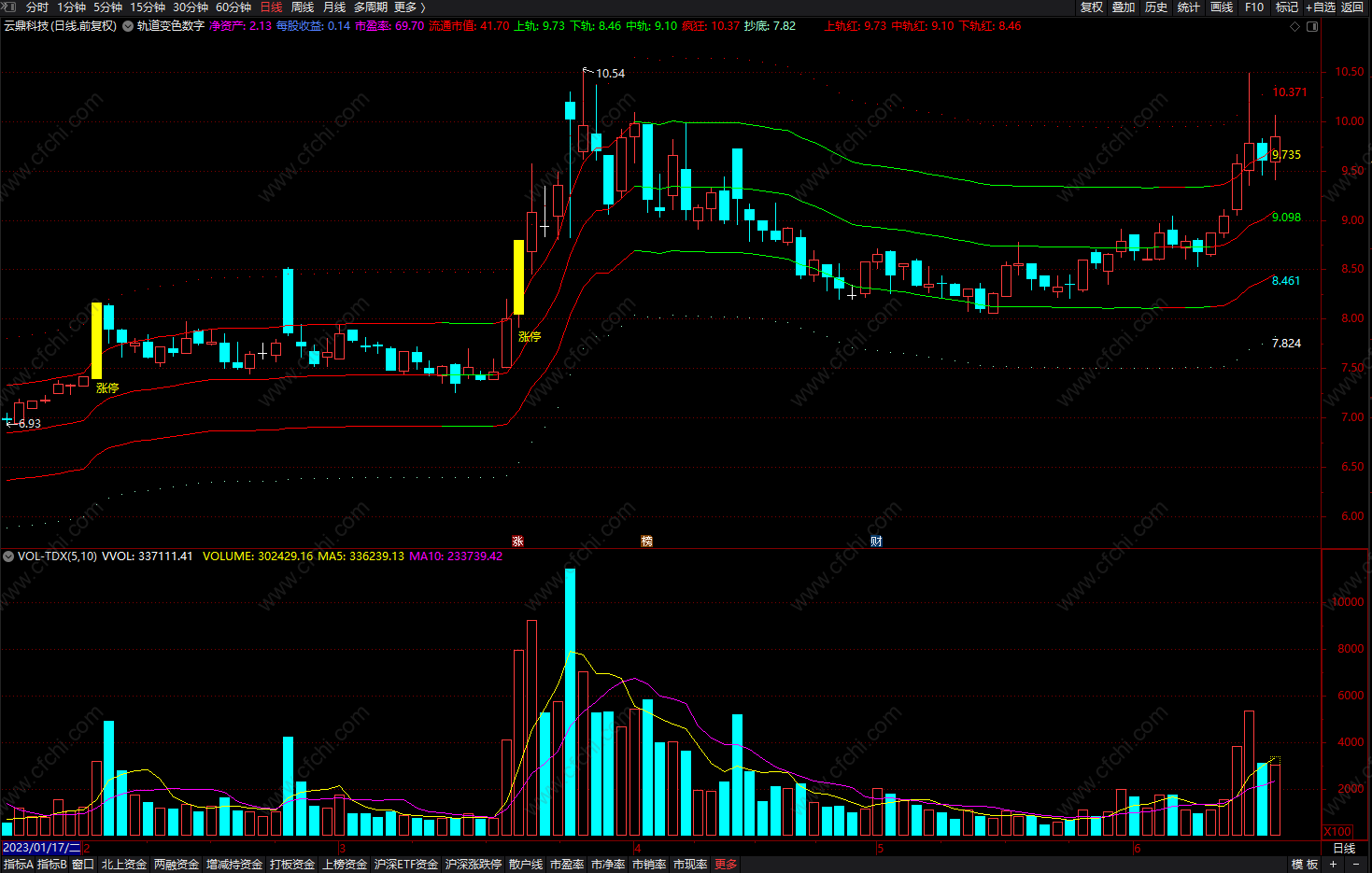Switch to 5分钟 period
This screenshot has width=1372, height=873.
click(107, 7)
